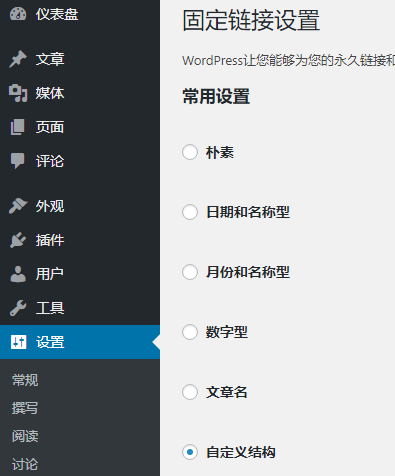Click the 自定义结构 option label
The height and width of the screenshot is (476, 395).
pyautogui.click(x=241, y=452)
